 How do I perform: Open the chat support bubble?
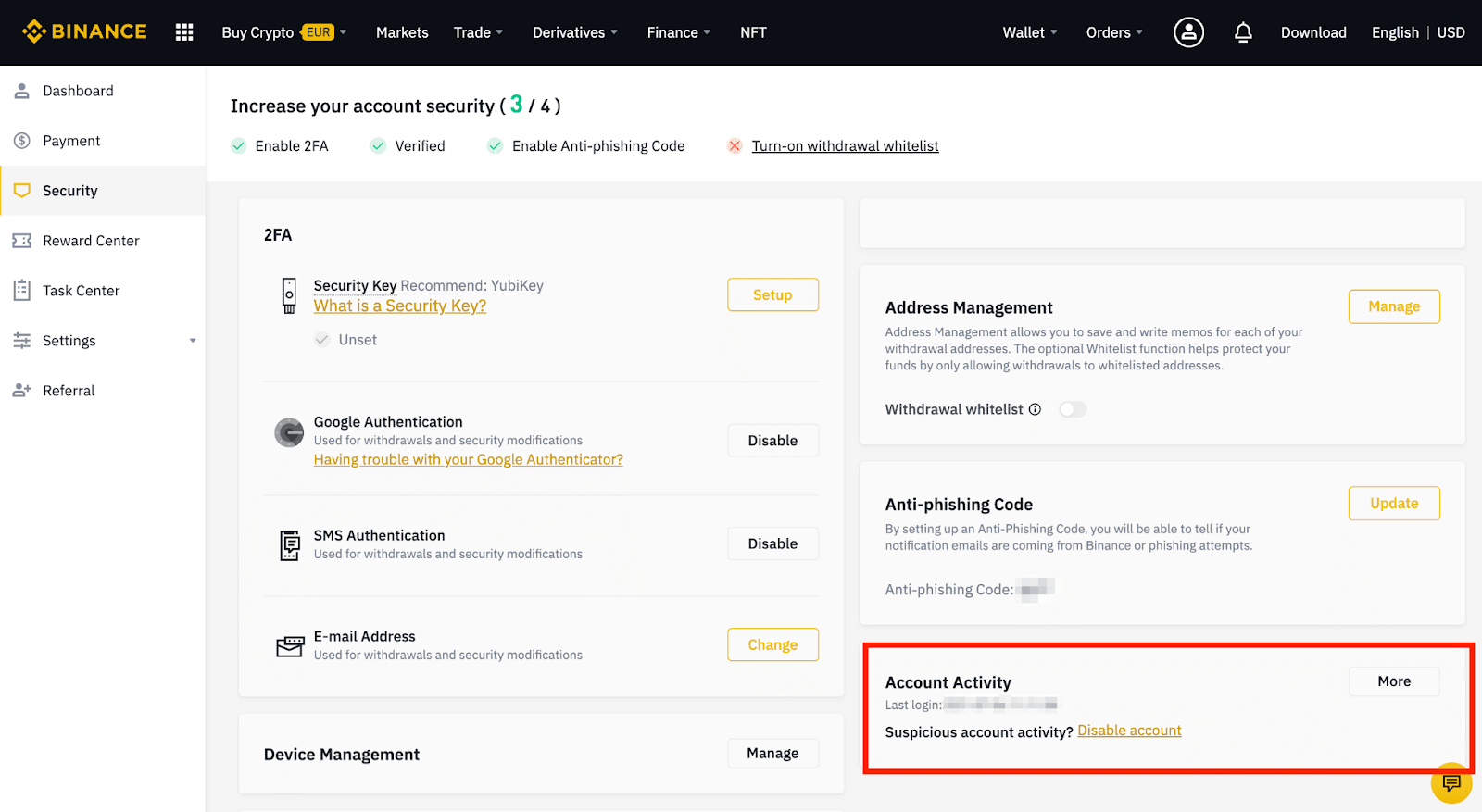[1451, 783]
